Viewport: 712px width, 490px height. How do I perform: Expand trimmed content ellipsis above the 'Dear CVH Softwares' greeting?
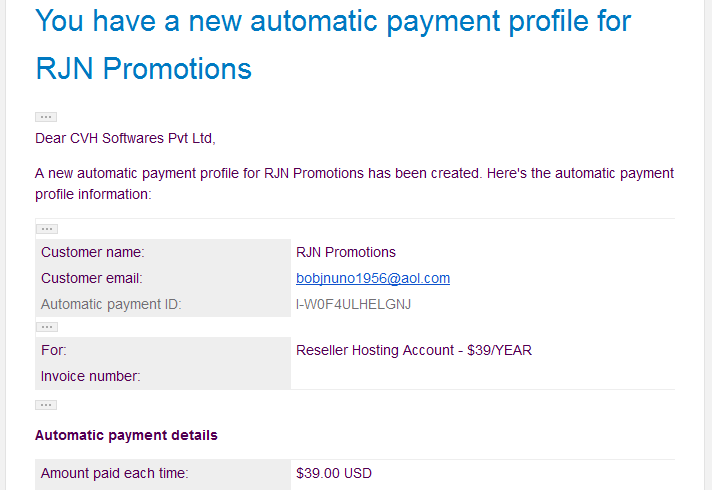pyautogui.click(x=46, y=117)
